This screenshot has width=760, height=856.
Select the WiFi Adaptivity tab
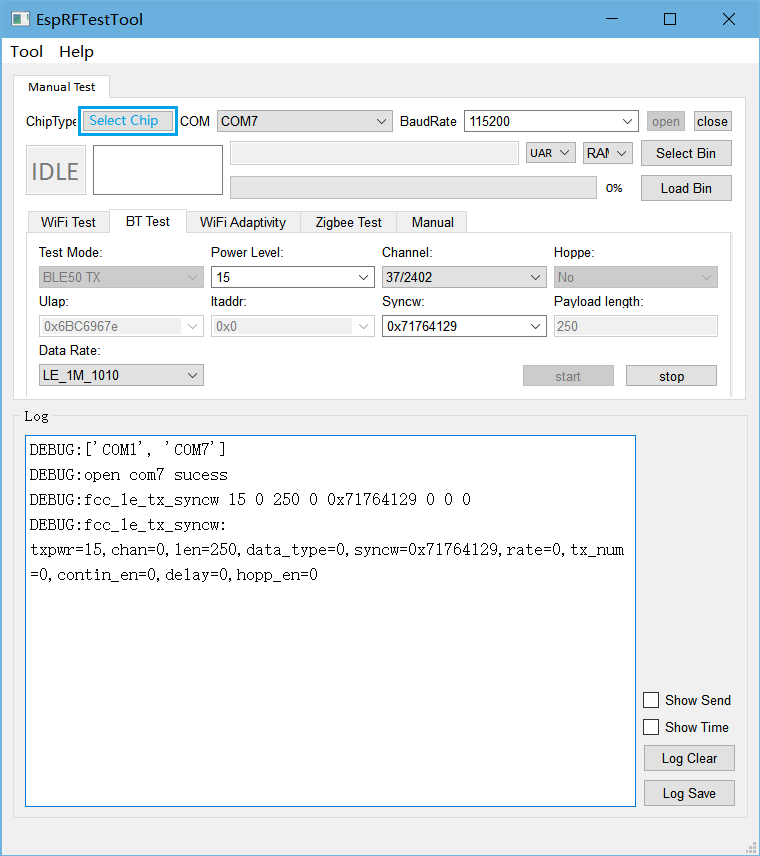(x=243, y=222)
